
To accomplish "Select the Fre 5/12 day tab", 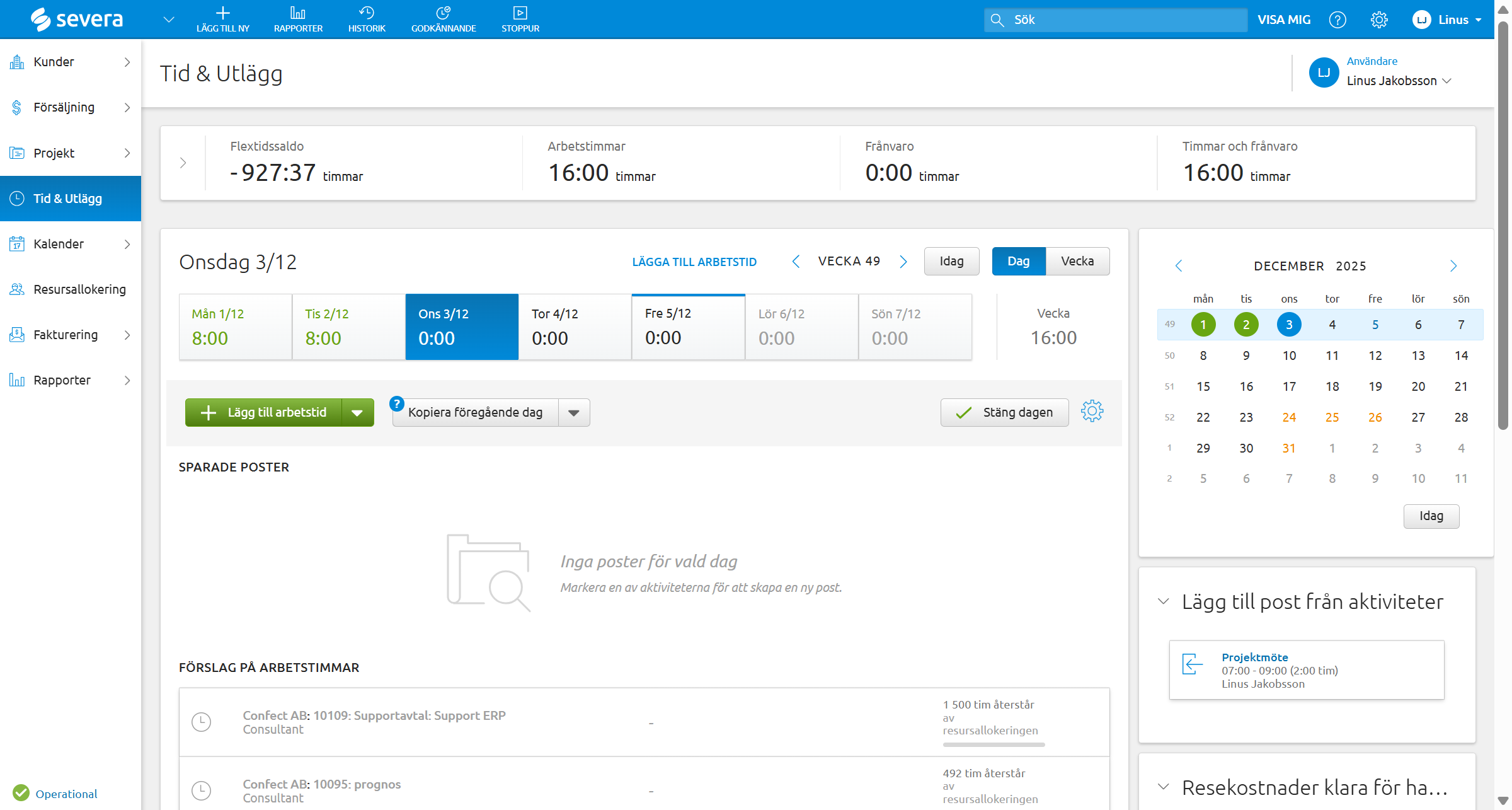I will coord(688,327).
